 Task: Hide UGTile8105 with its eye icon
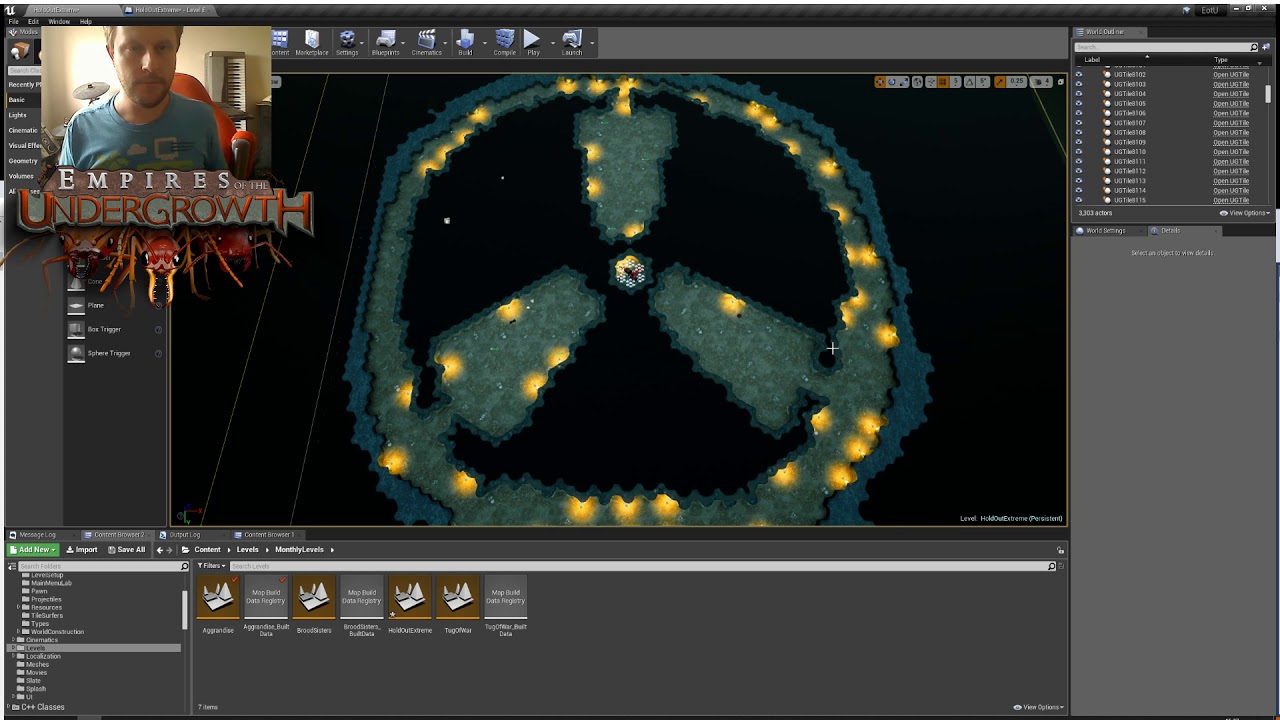coord(1078,104)
